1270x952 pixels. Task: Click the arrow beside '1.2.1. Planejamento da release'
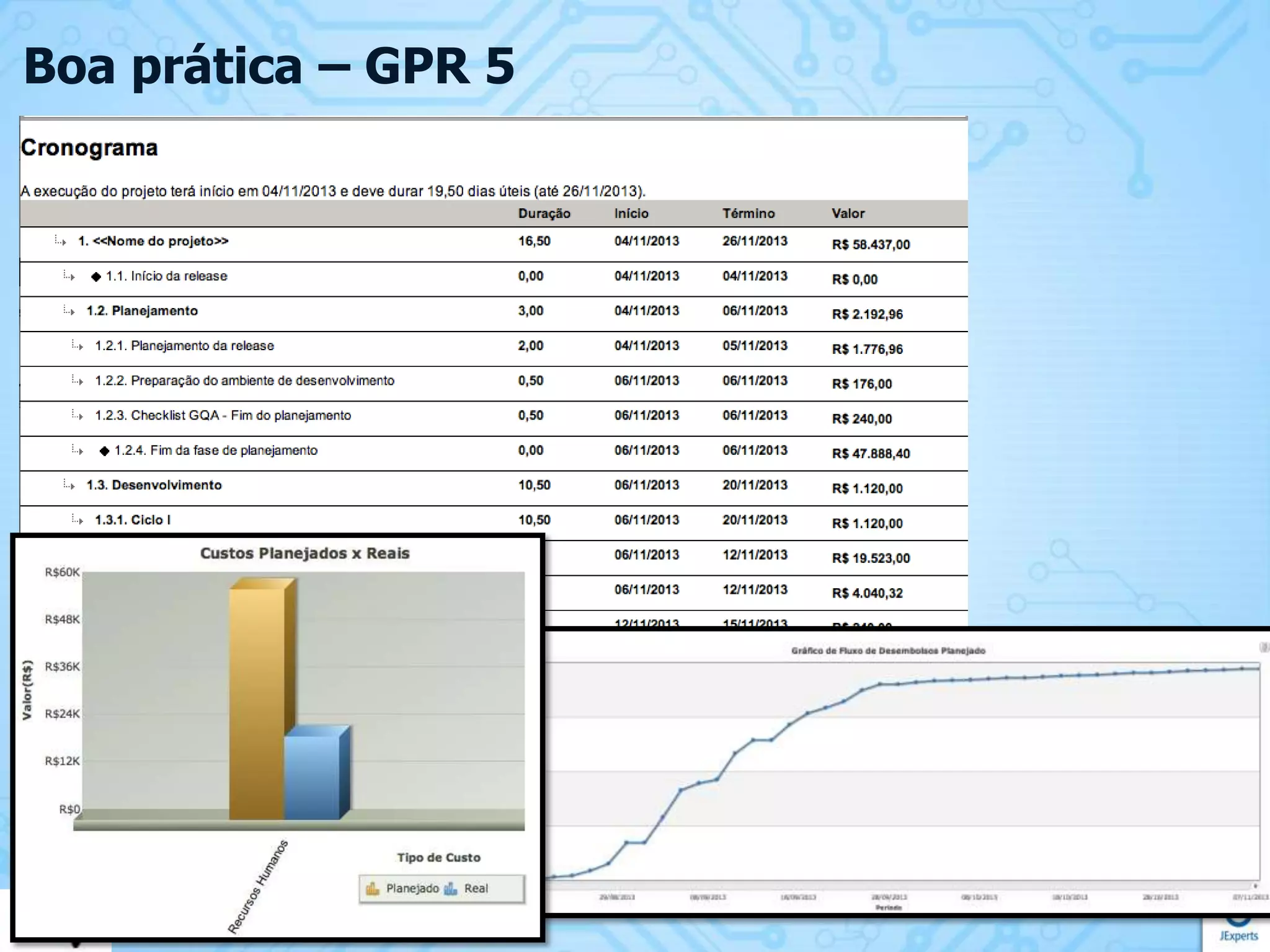(77, 345)
